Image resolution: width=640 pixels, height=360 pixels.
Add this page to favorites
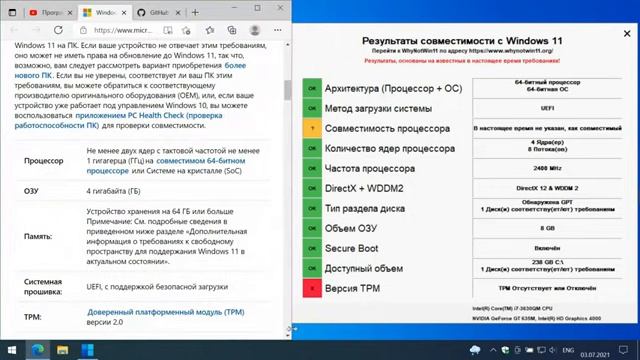(x=187, y=30)
